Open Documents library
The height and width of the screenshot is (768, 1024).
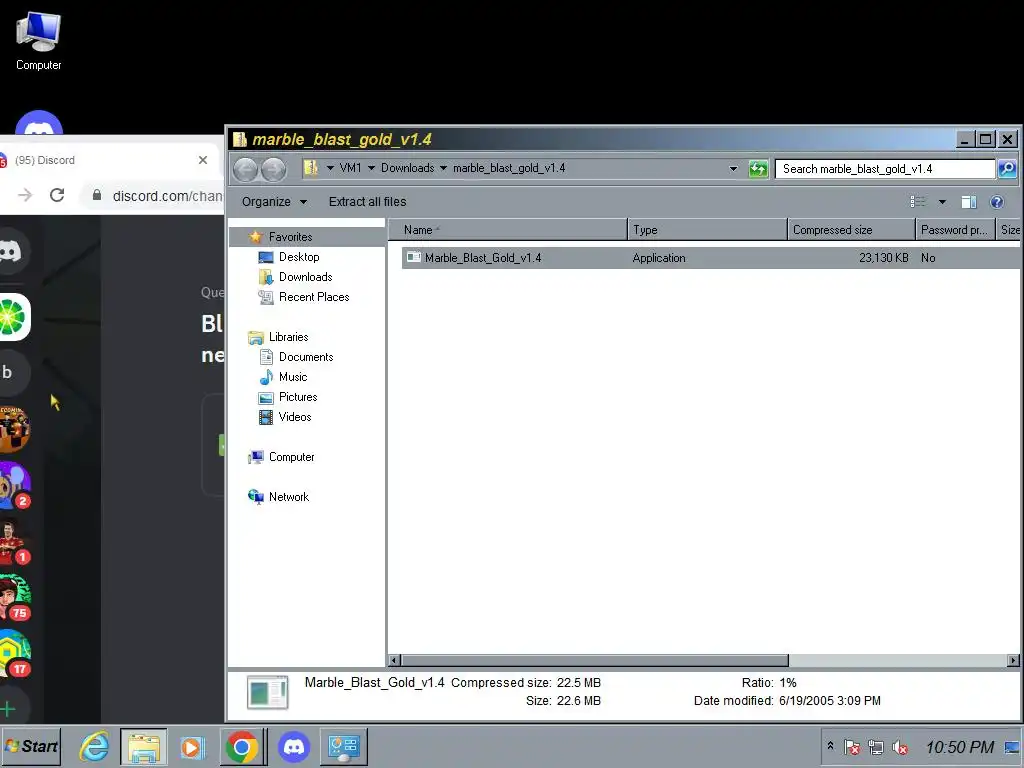tap(306, 357)
